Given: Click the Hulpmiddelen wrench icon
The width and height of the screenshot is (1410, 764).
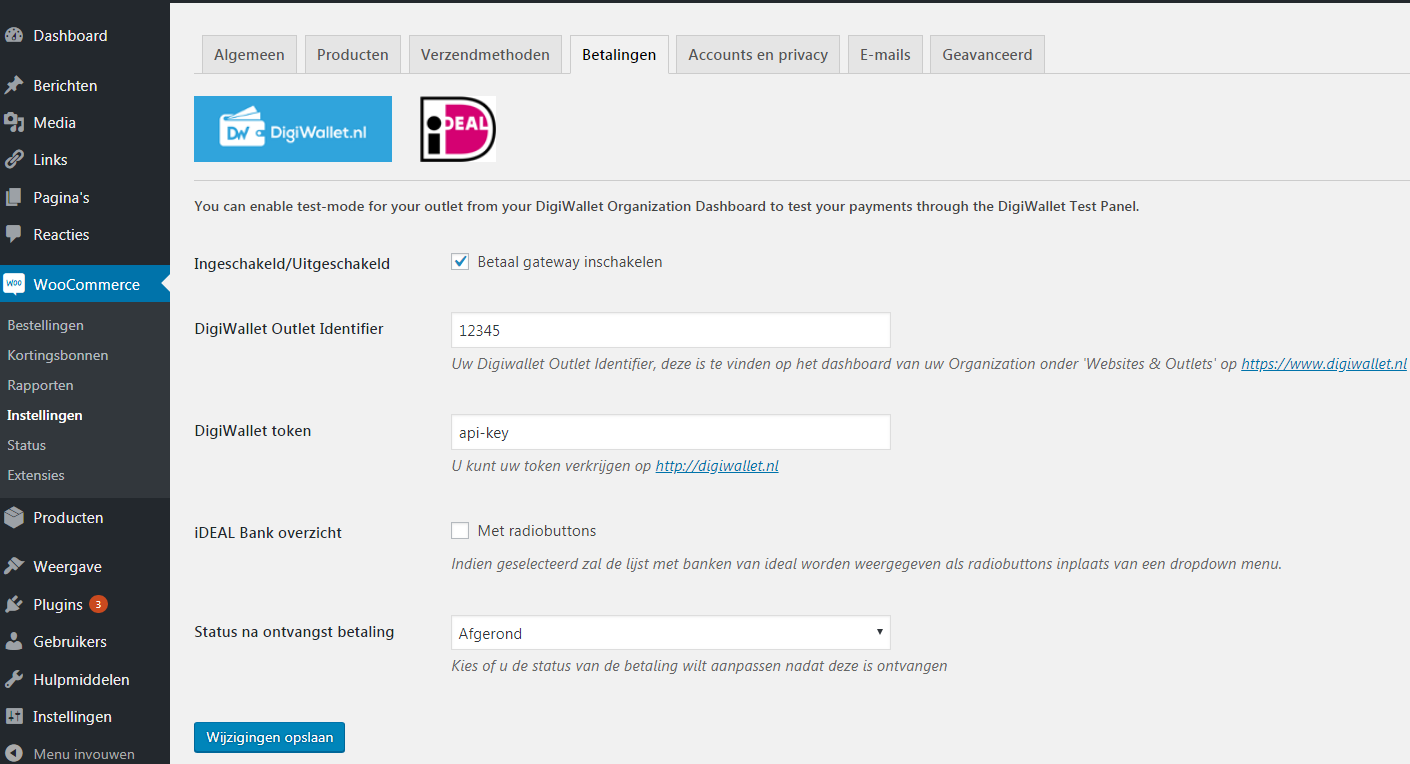Looking at the screenshot, I should pyautogui.click(x=14, y=680).
